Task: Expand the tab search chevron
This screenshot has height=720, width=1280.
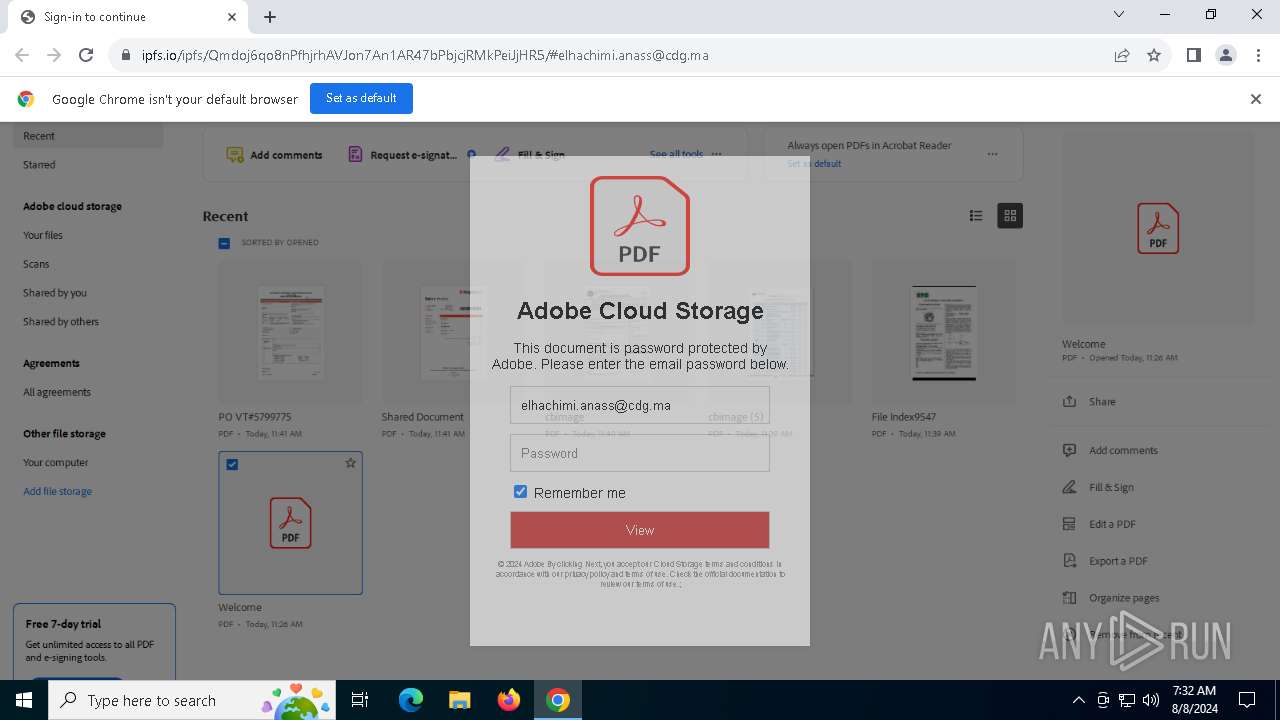Action: click(1119, 14)
